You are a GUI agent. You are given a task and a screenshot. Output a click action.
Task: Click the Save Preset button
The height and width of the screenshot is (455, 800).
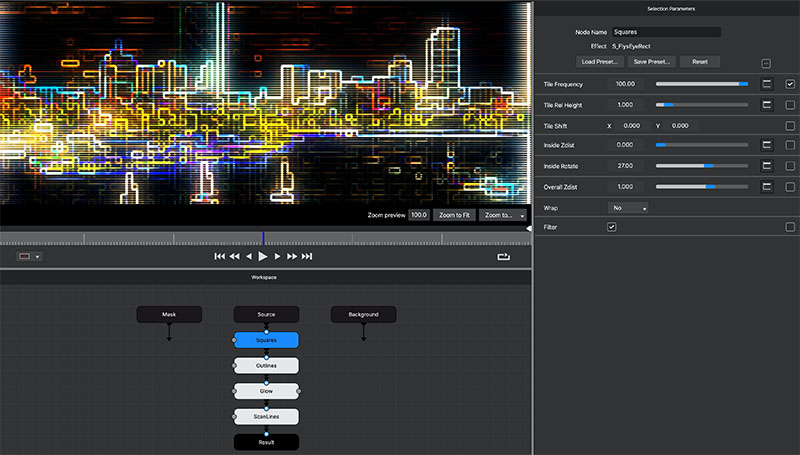point(652,62)
